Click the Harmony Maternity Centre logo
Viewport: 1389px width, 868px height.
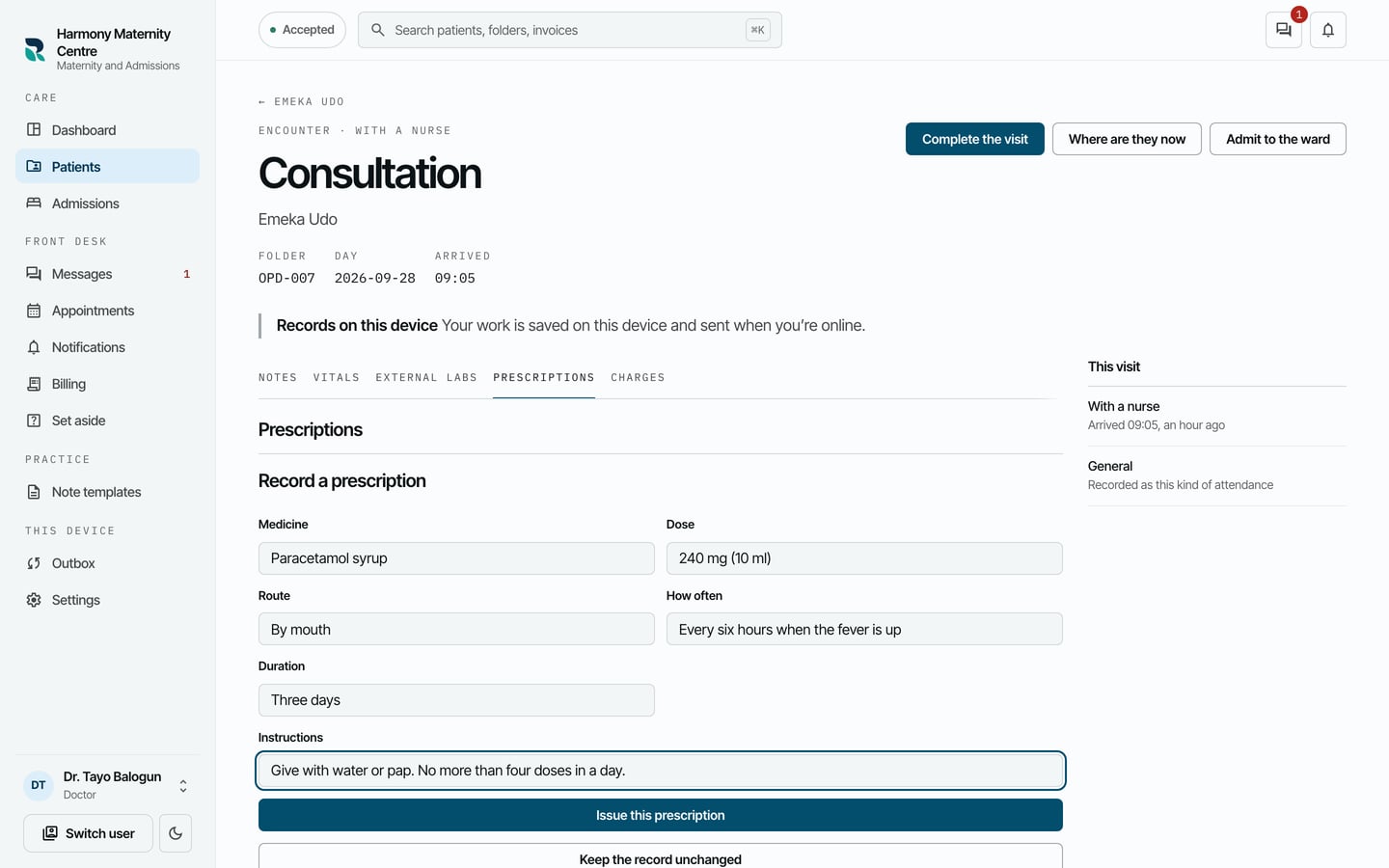[35, 49]
